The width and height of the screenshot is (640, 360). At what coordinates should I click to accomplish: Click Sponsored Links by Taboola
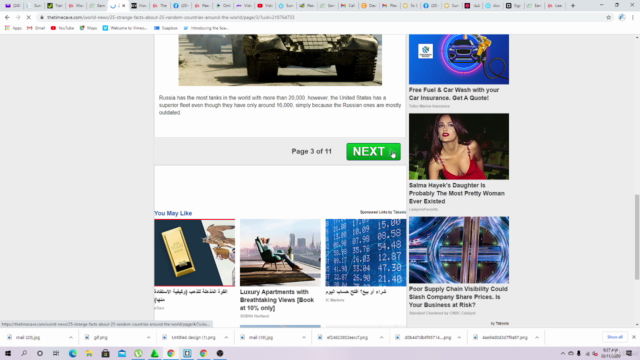(382, 212)
